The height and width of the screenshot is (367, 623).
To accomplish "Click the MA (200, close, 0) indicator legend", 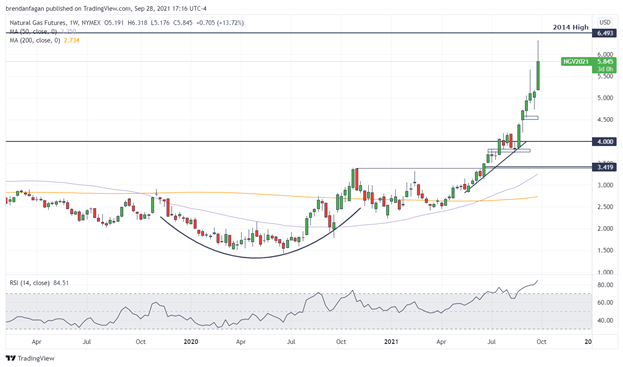I will [35, 40].
